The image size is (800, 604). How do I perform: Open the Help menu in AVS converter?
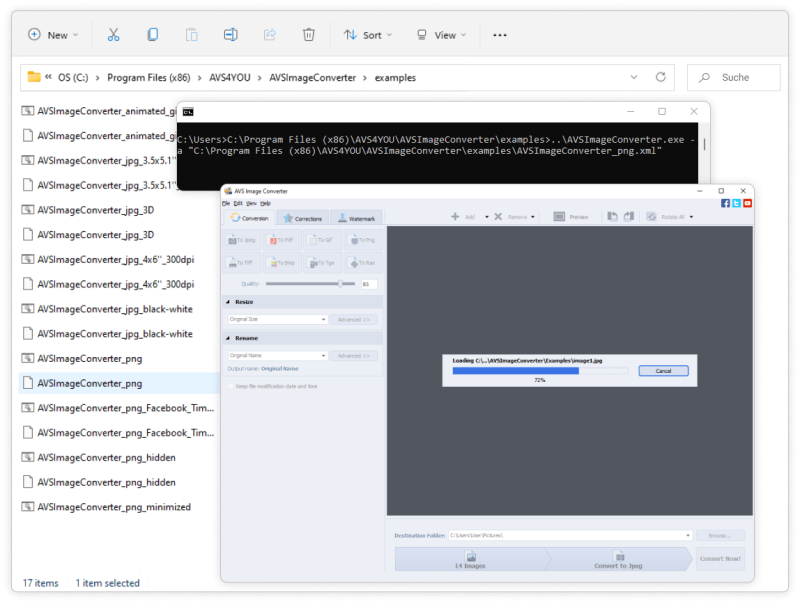(x=265, y=203)
